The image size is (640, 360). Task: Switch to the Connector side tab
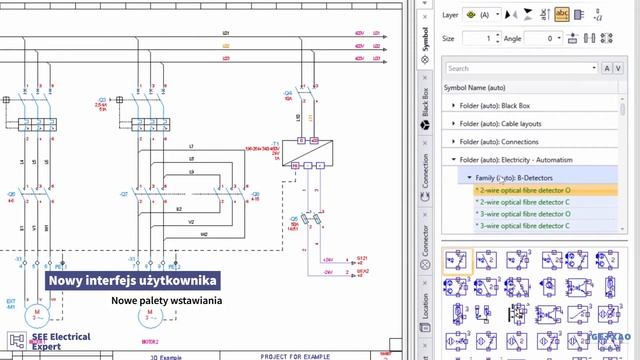pyautogui.click(x=425, y=247)
